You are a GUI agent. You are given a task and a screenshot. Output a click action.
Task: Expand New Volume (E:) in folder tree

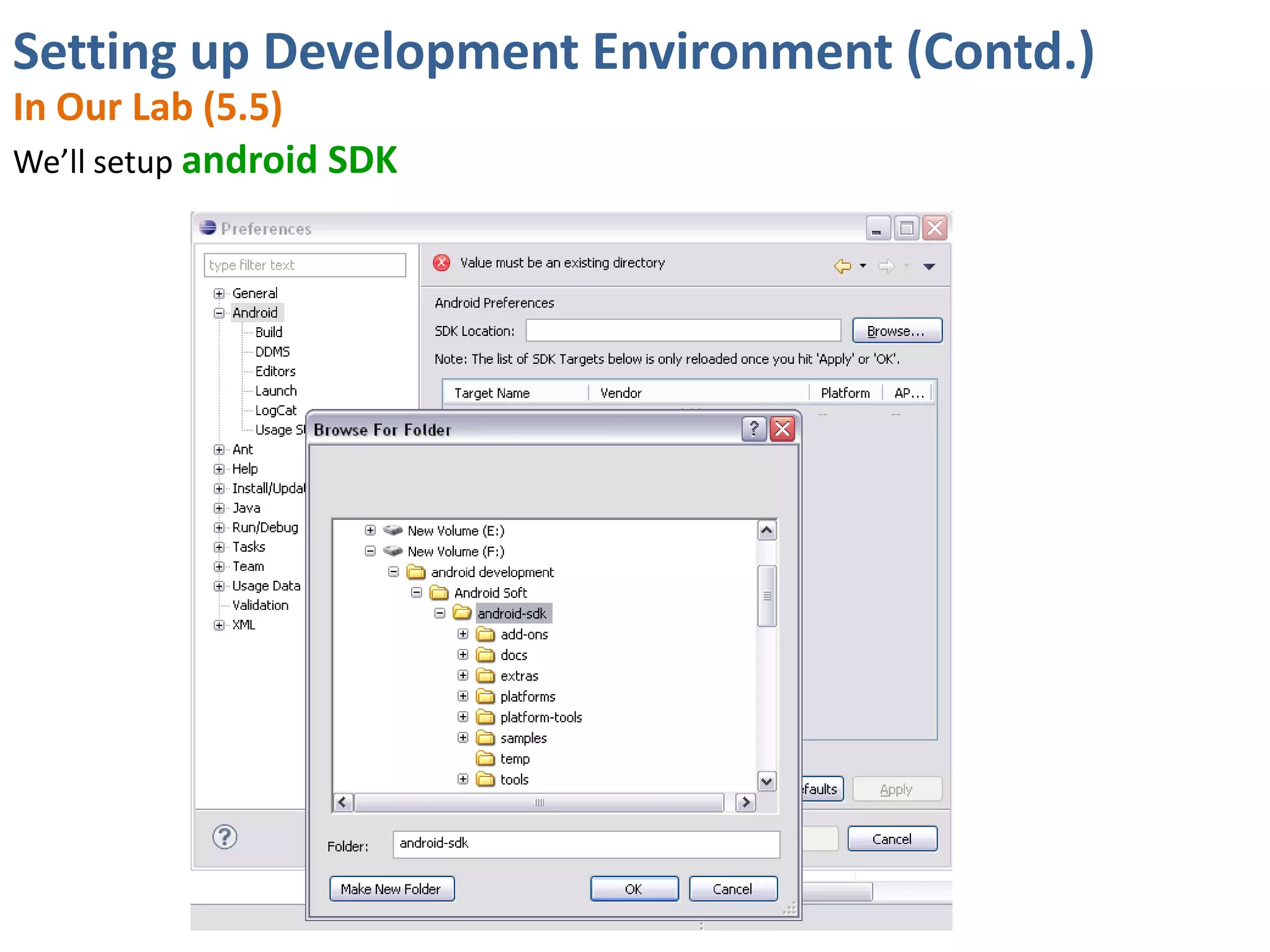point(370,530)
